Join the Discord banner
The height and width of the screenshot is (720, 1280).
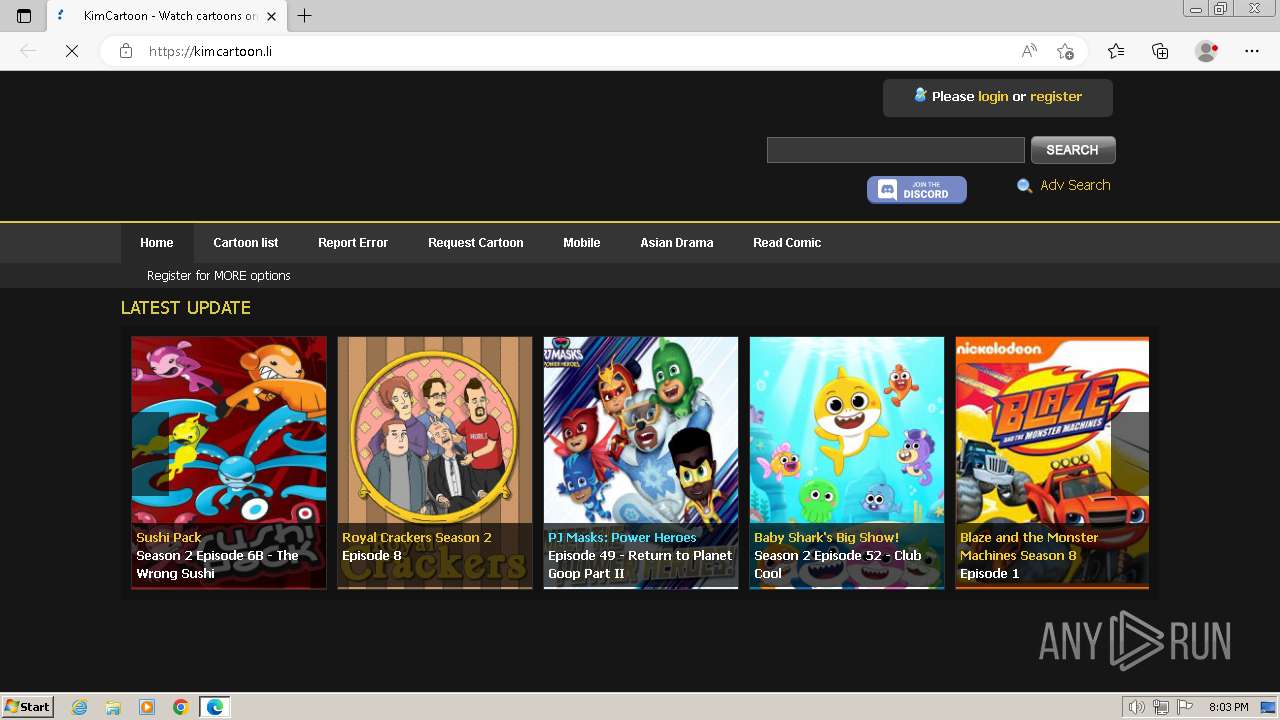coord(917,189)
